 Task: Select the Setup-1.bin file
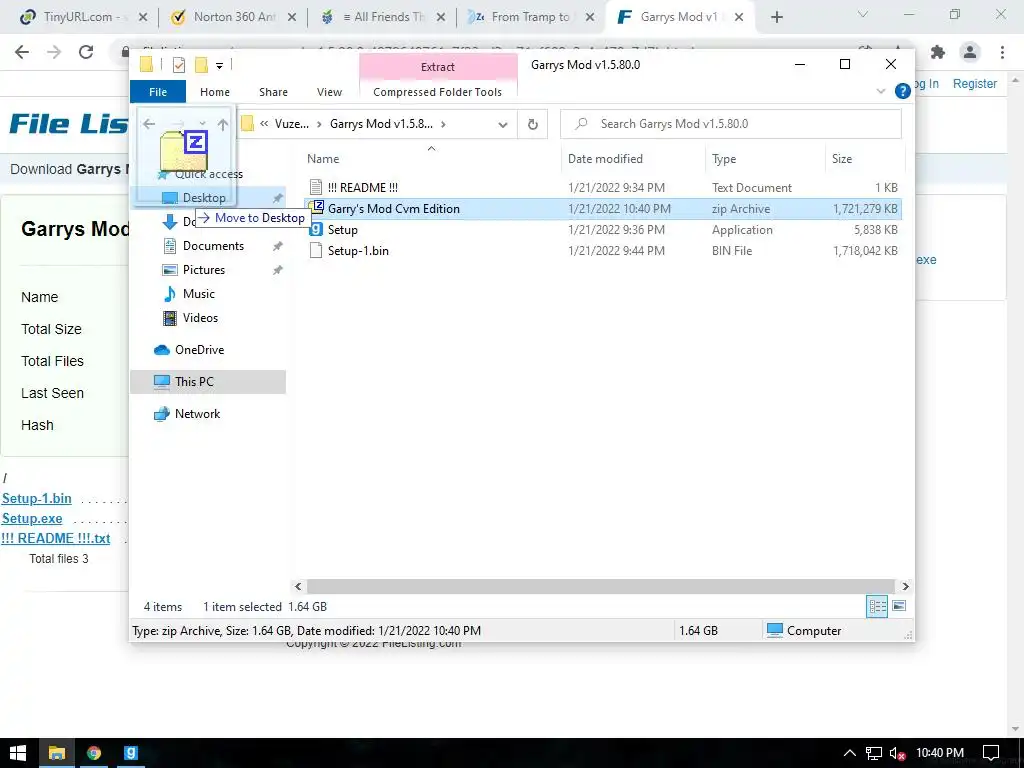click(358, 251)
